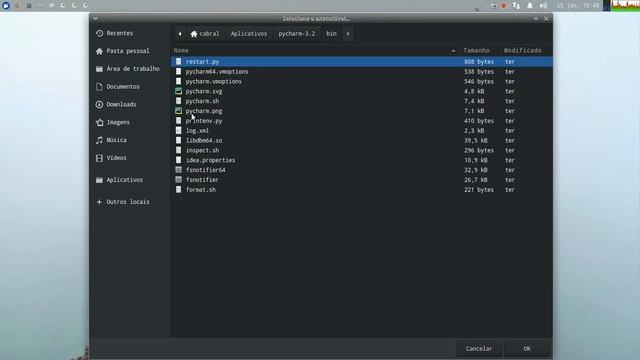Select file pycharm.vmoptions

pos(362,82)
